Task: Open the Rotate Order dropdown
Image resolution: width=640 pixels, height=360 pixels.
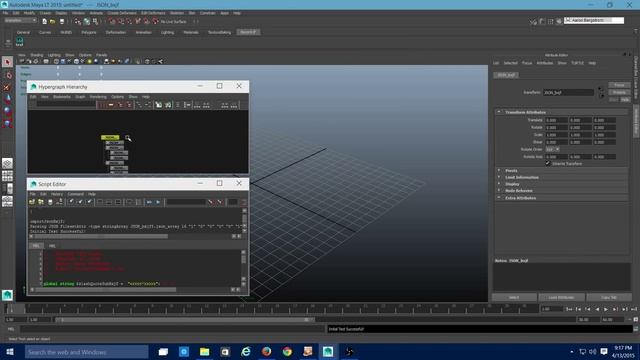Action: [x=552, y=149]
